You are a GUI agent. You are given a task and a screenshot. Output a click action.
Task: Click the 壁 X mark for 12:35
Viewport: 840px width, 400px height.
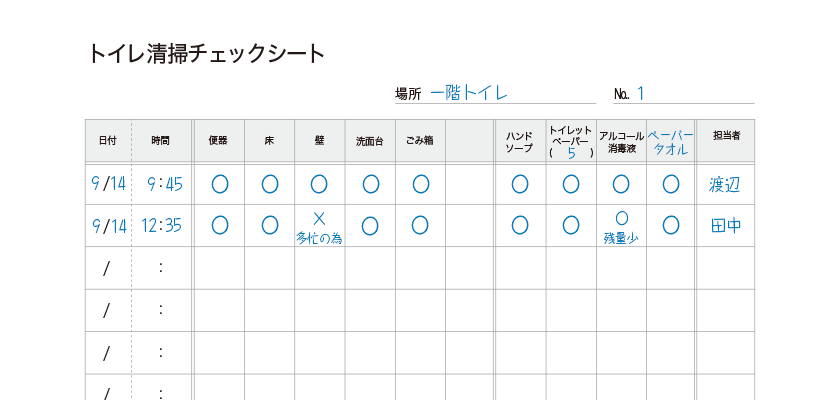[319, 218]
